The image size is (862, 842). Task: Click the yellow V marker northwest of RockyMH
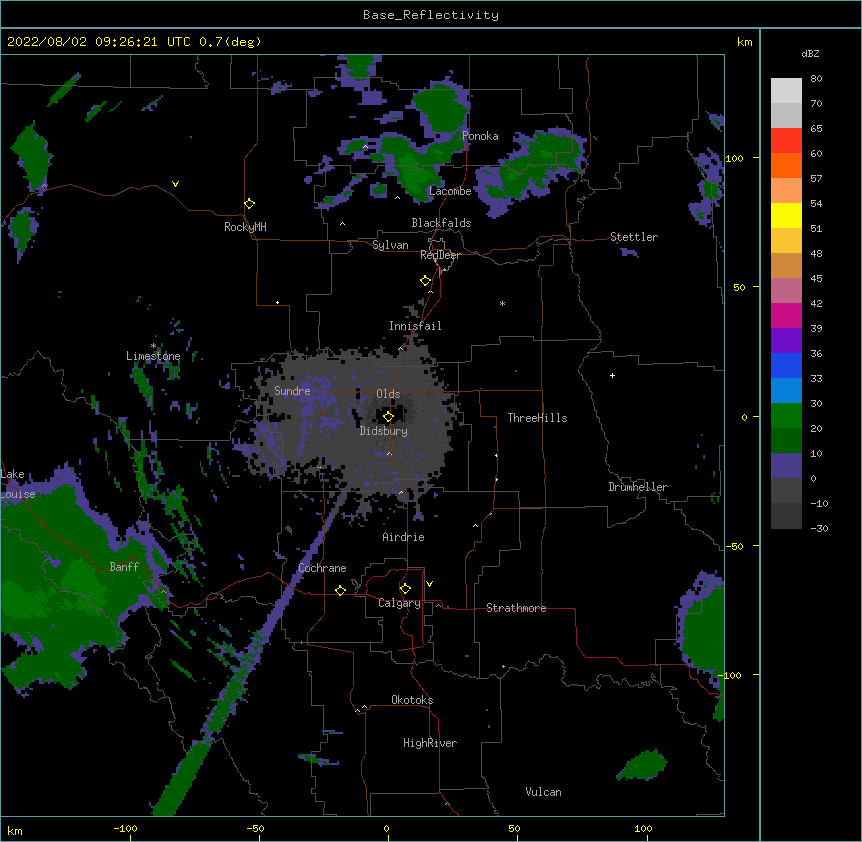[175, 184]
